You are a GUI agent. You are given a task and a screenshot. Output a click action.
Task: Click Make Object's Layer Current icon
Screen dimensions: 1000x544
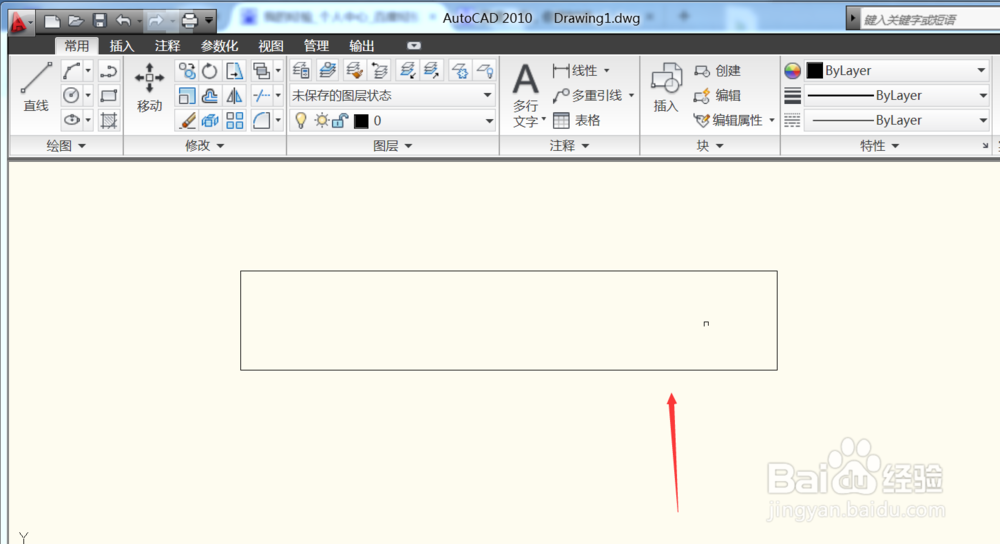[x=328, y=70]
